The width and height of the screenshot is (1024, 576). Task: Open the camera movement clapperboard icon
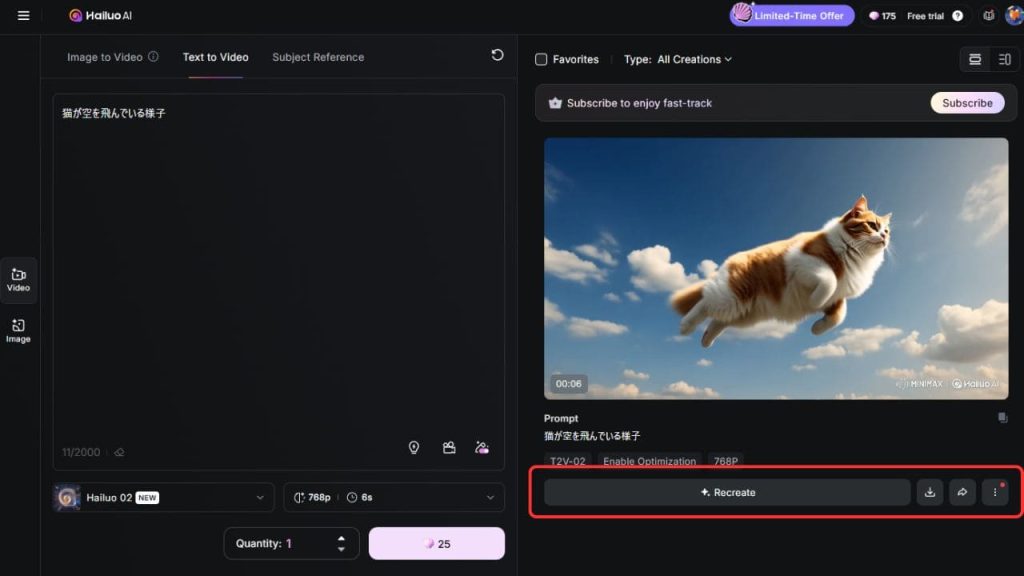[x=449, y=448]
